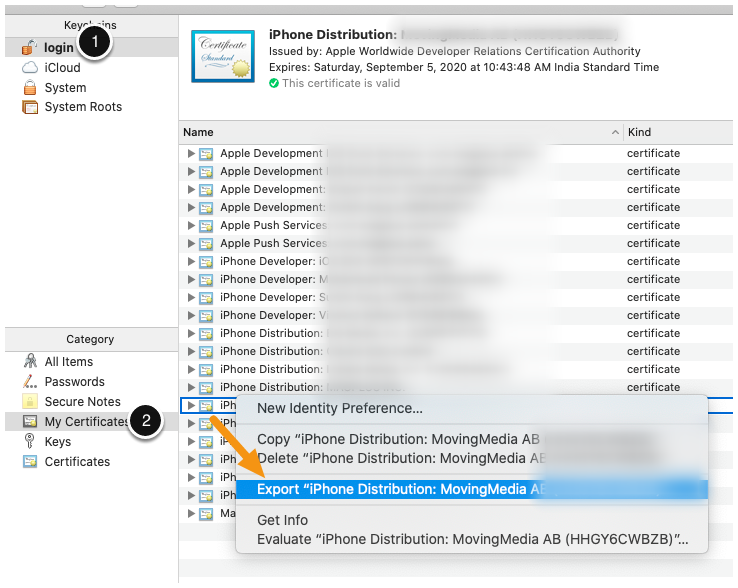This screenshot has height=588, width=738.
Task: Toggle sort direction arrow in Name column
Action: click(615, 132)
